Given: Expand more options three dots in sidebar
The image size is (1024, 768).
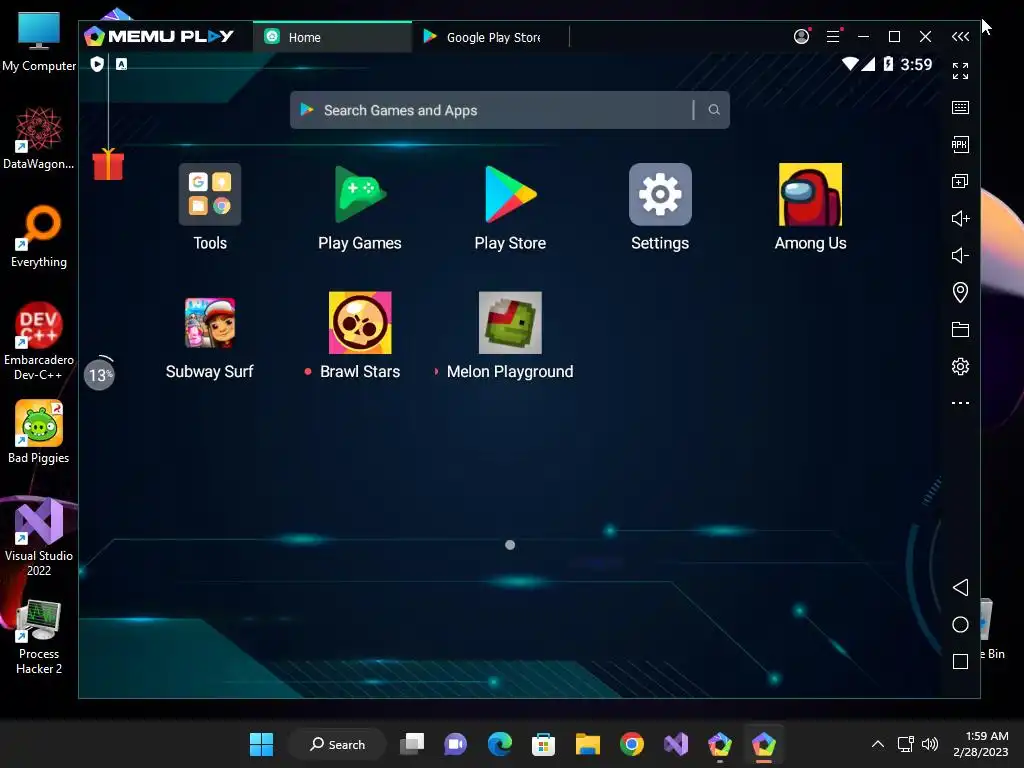Looking at the screenshot, I should tap(960, 403).
